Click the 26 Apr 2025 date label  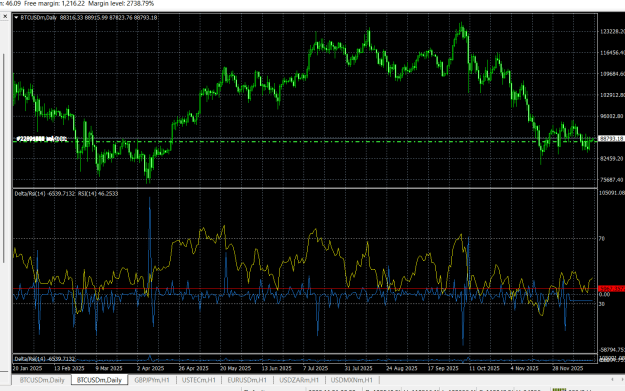click(x=193, y=368)
